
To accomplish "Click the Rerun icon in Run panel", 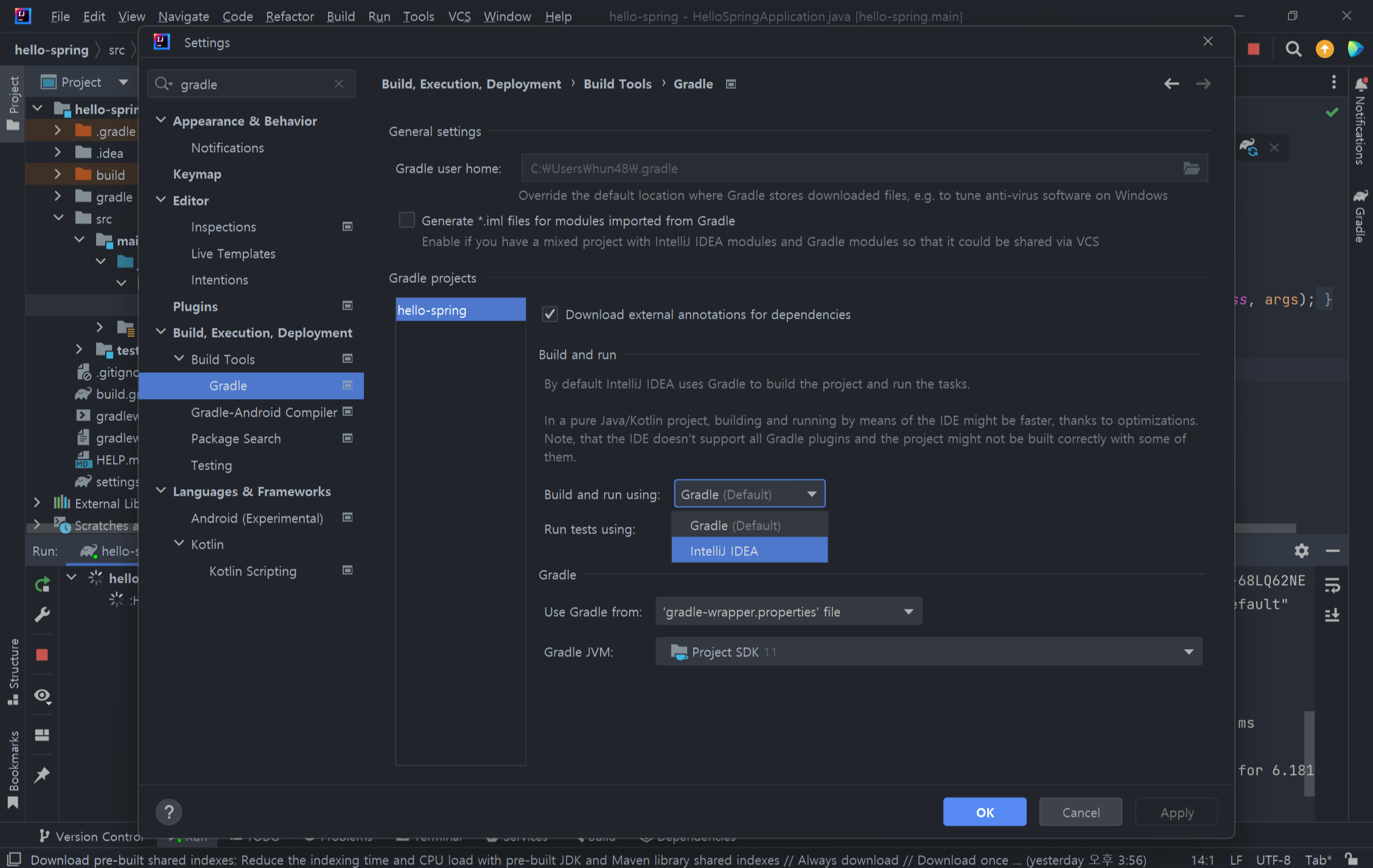I will coord(42,585).
